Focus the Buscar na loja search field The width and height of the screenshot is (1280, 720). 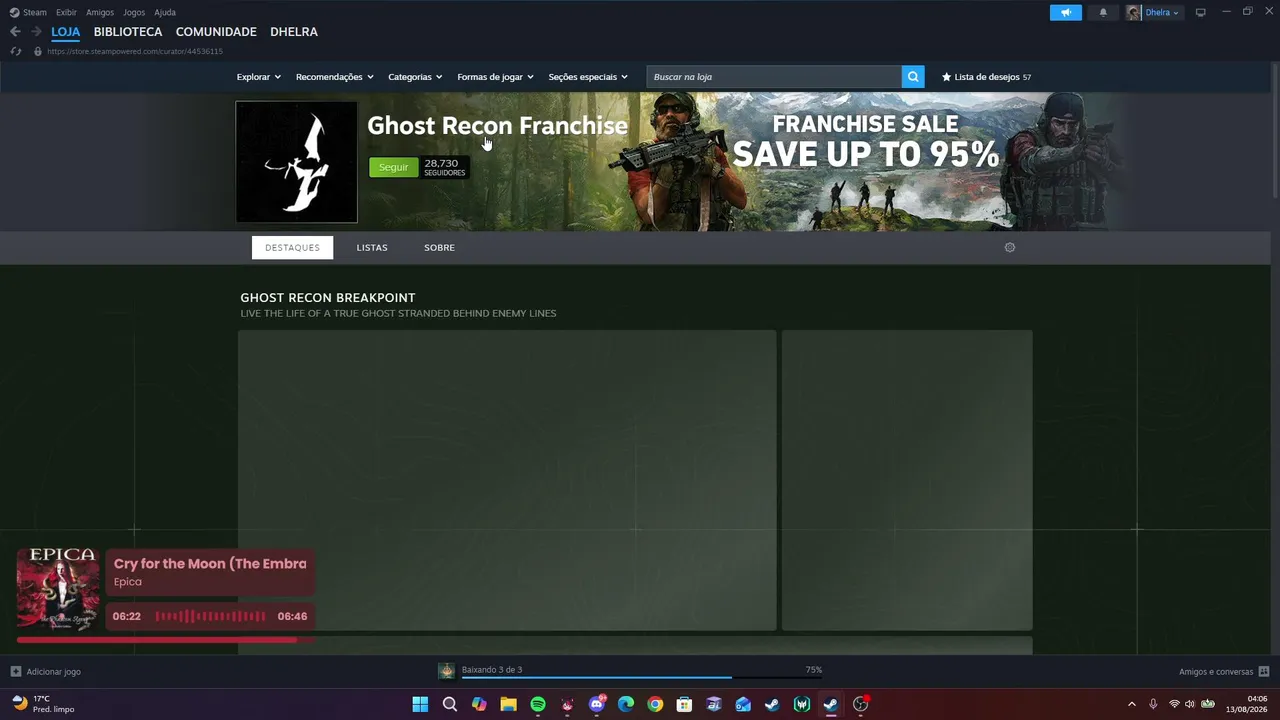coord(774,77)
